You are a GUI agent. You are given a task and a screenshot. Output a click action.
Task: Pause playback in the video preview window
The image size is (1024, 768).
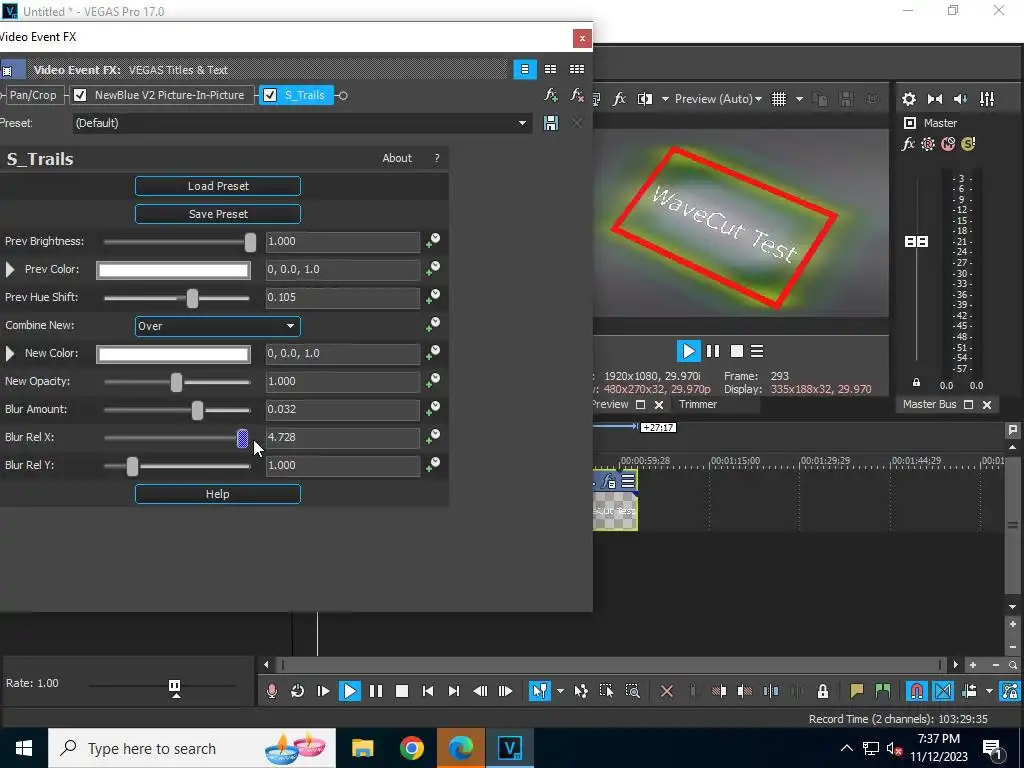712,351
